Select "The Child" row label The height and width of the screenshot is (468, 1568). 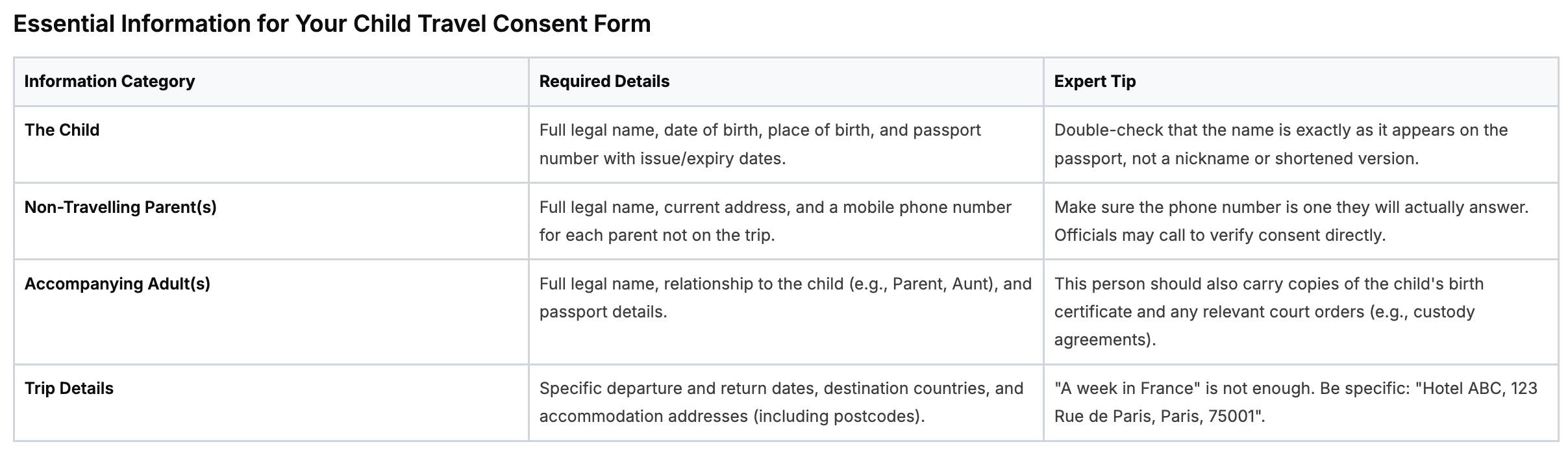pyautogui.click(x=62, y=130)
